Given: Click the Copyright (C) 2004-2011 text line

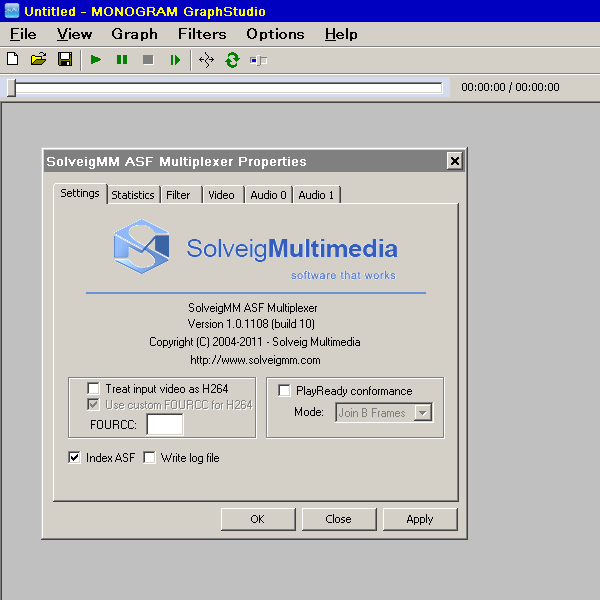Looking at the screenshot, I should pyautogui.click(x=254, y=342).
